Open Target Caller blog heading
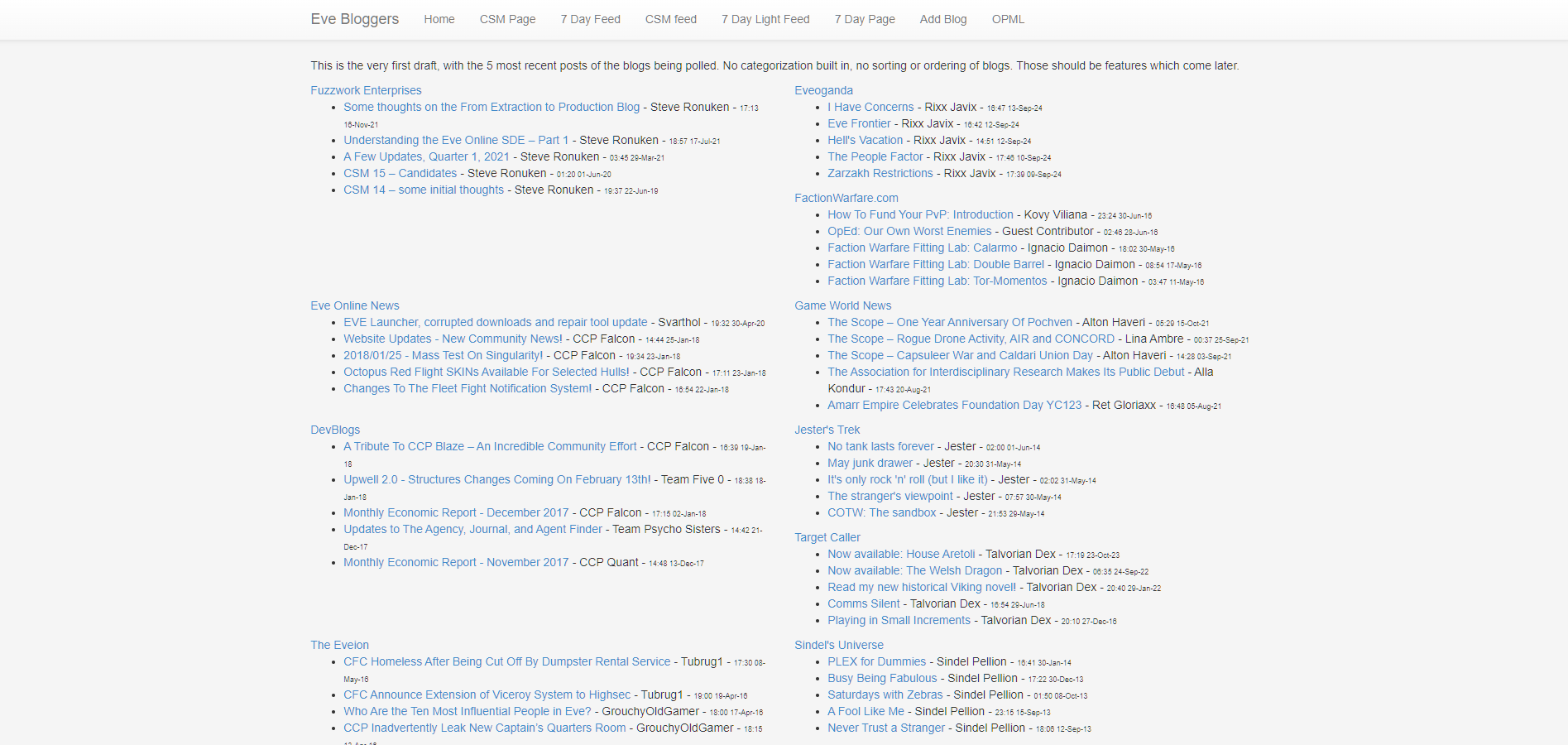Image resolution: width=1568 pixels, height=745 pixels. click(827, 537)
